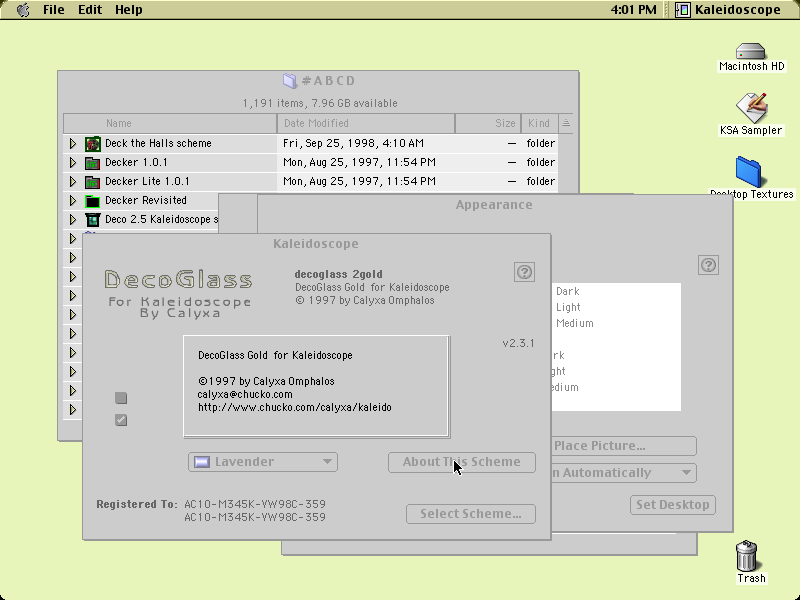Viewport: 800px width, 600px height.
Task: Open the Help menu
Action: coord(129,10)
